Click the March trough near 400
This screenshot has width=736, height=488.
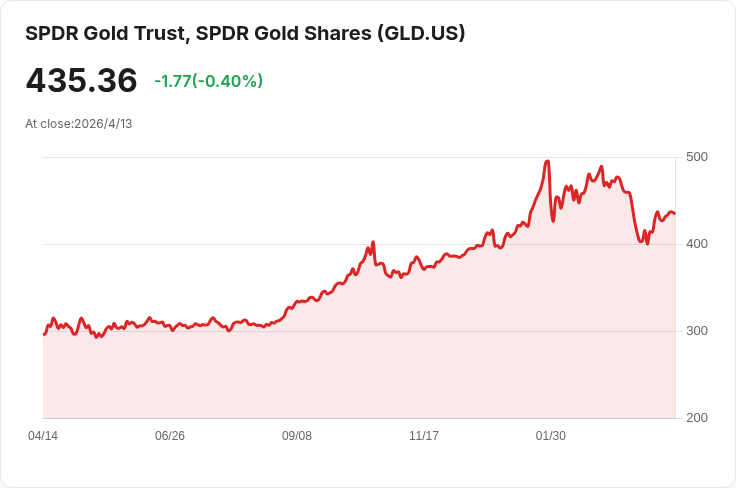(647, 244)
